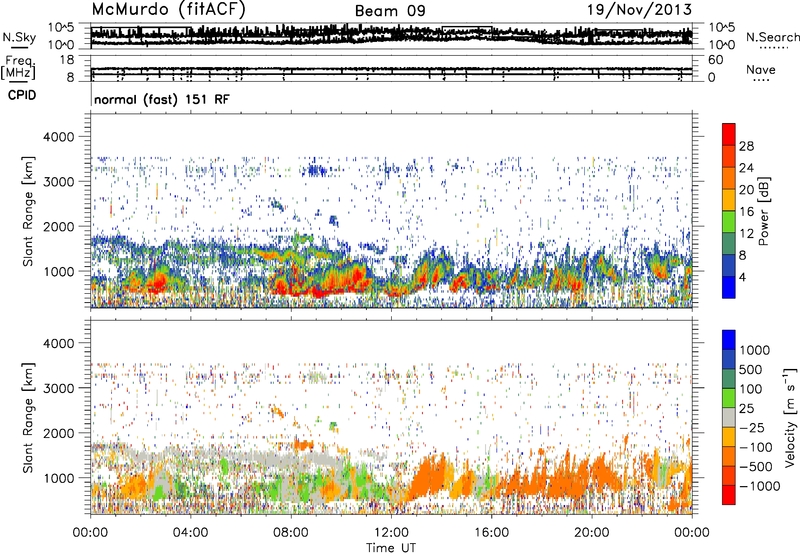This screenshot has width=800, height=554.
Task: Click the '-1000' Velocity colorbar label
Action: point(759,486)
